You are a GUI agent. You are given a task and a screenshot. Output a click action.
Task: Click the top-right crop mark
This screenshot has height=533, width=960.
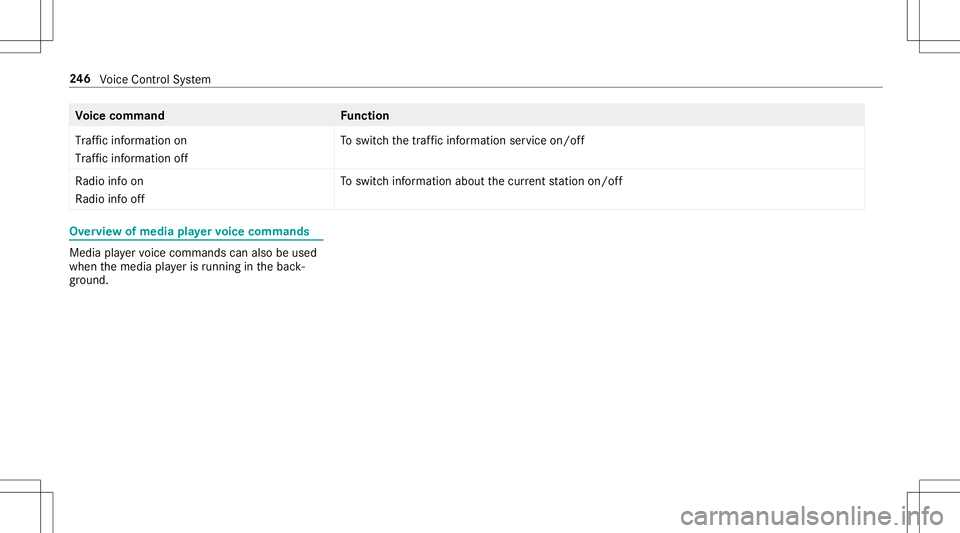click(918, 40)
